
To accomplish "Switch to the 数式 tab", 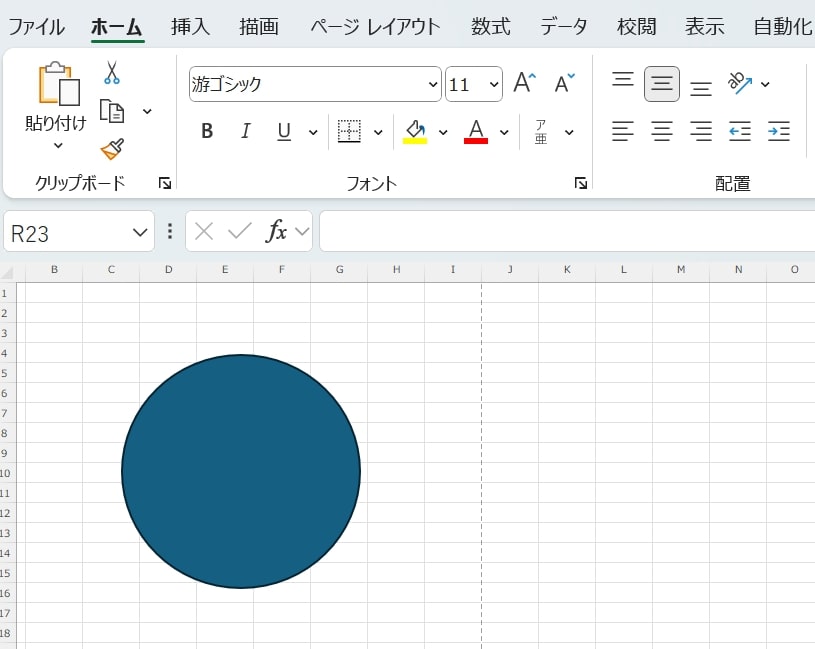I will tap(490, 27).
